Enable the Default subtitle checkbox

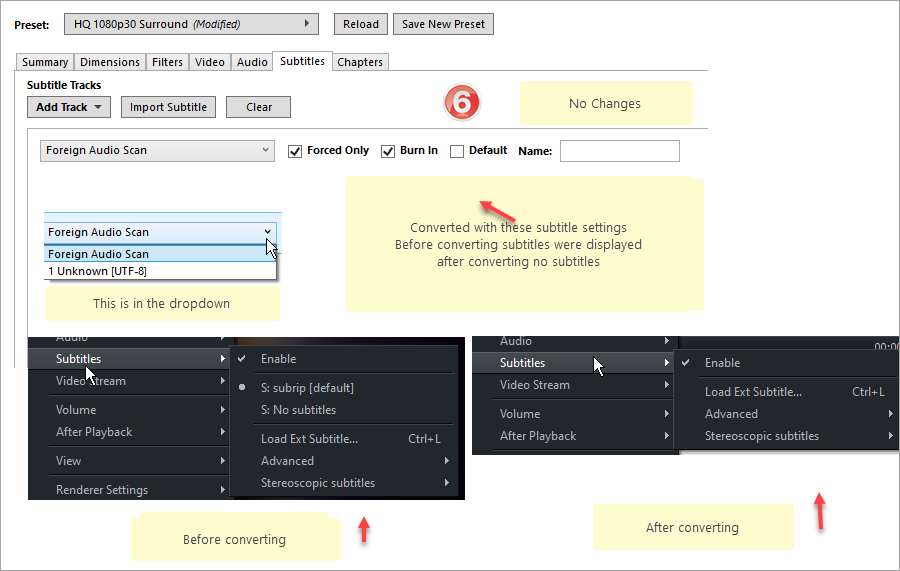pyautogui.click(x=457, y=151)
